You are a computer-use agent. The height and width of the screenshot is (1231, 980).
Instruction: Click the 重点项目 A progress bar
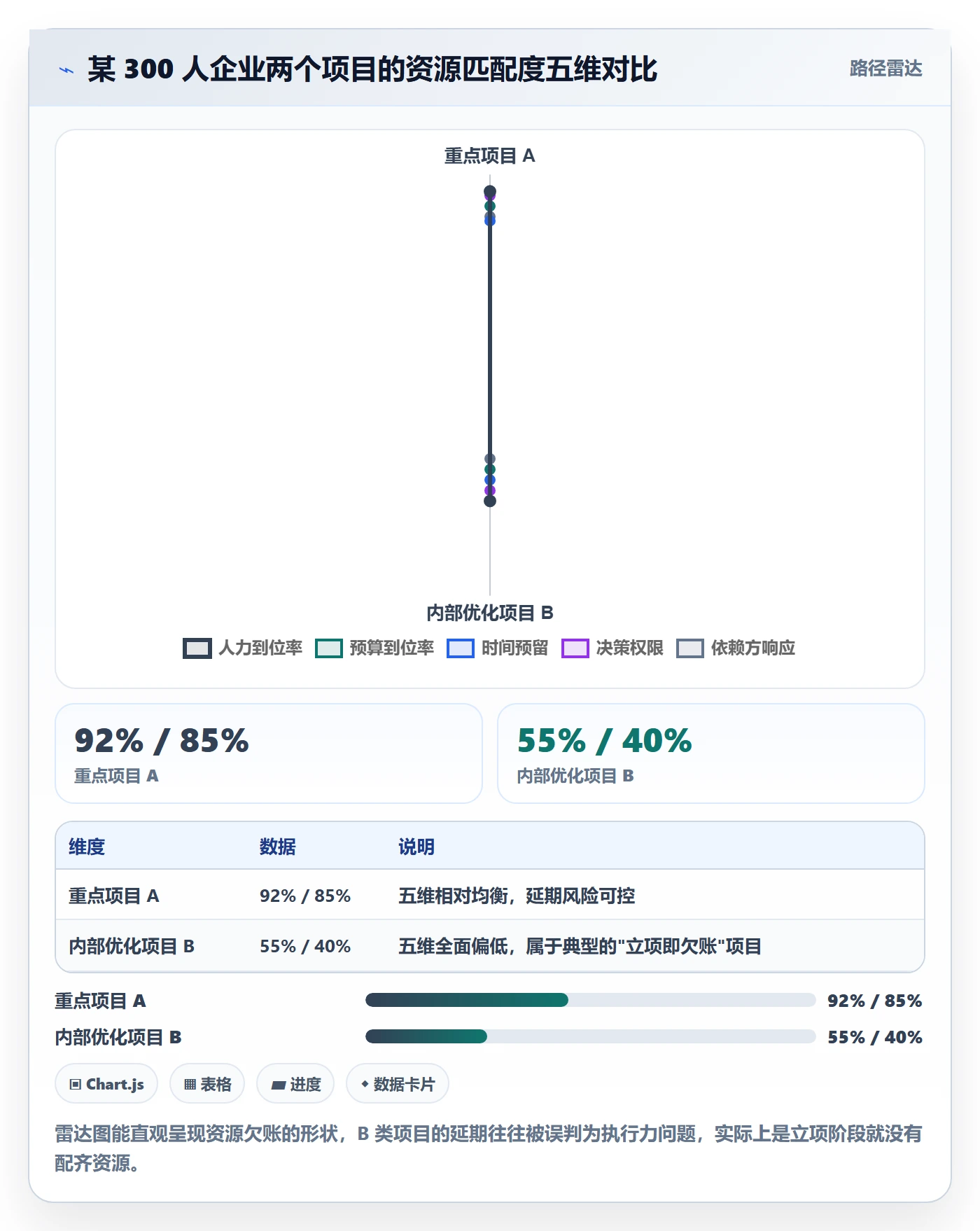[590, 1000]
